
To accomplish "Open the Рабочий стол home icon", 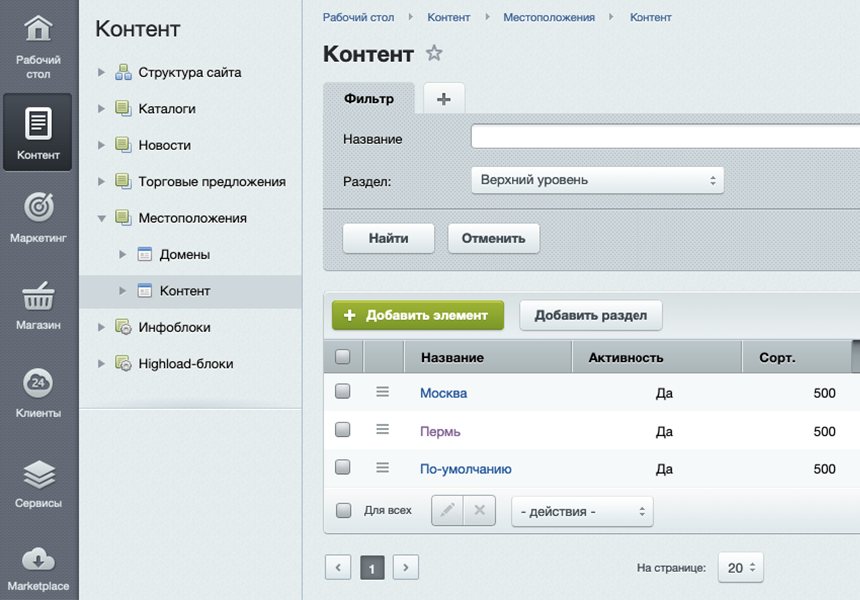I will tap(38, 30).
